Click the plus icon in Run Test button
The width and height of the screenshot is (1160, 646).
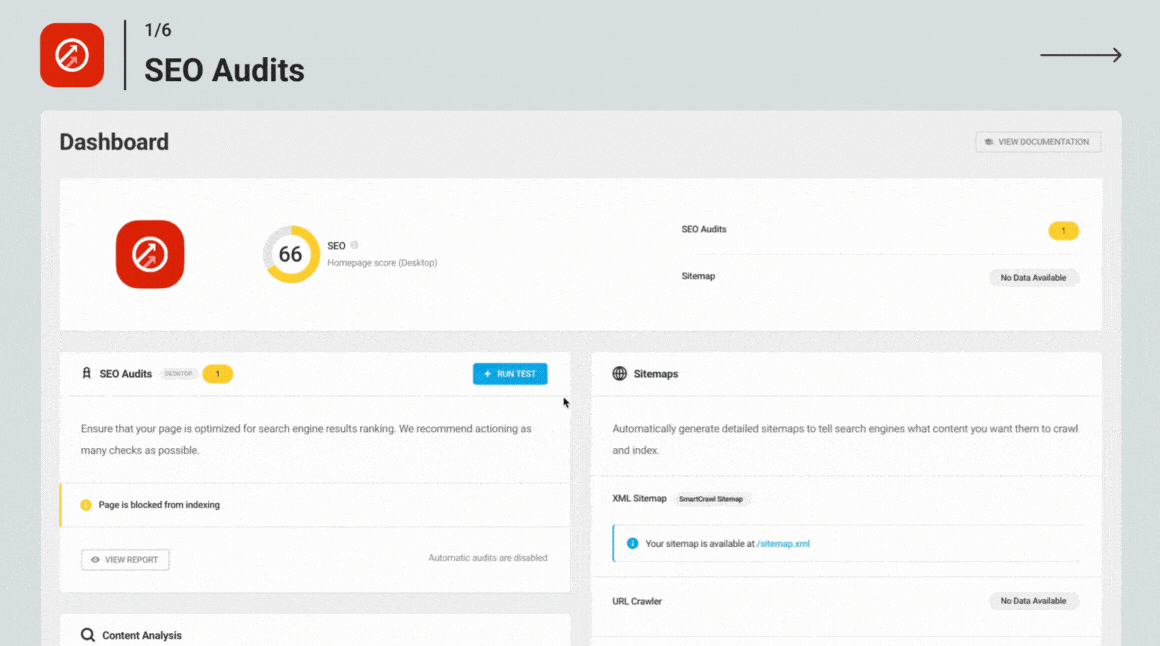pos(488,374)
